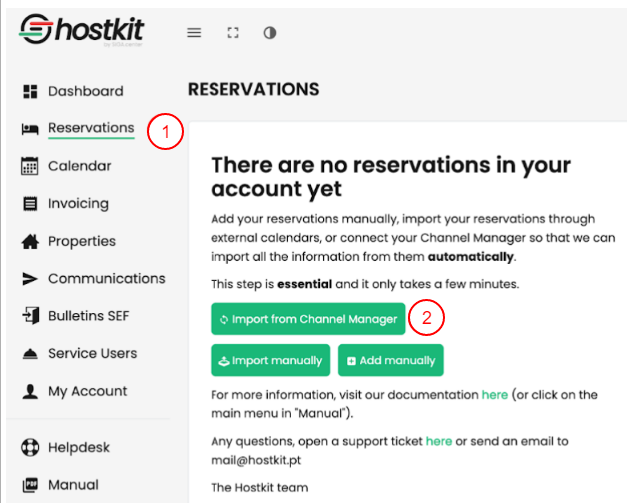Select Reservations in the sidebar

[90, 128]
